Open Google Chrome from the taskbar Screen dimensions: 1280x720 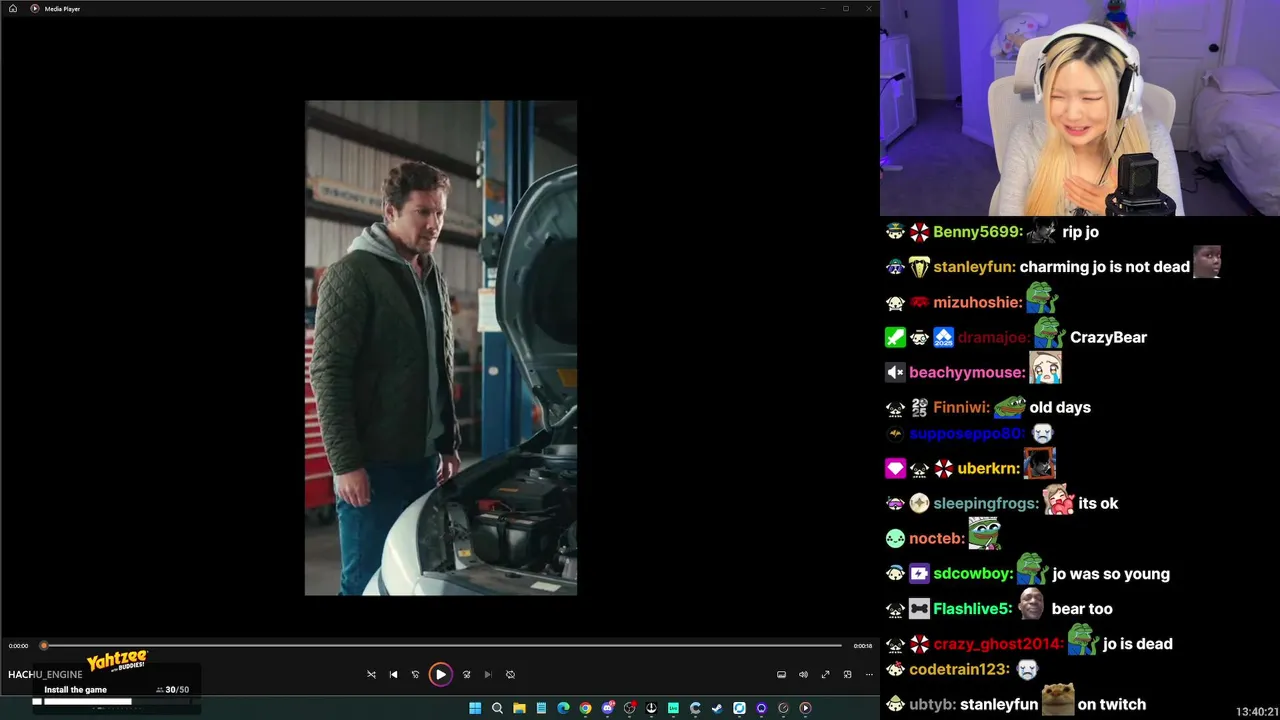[585, 708]
